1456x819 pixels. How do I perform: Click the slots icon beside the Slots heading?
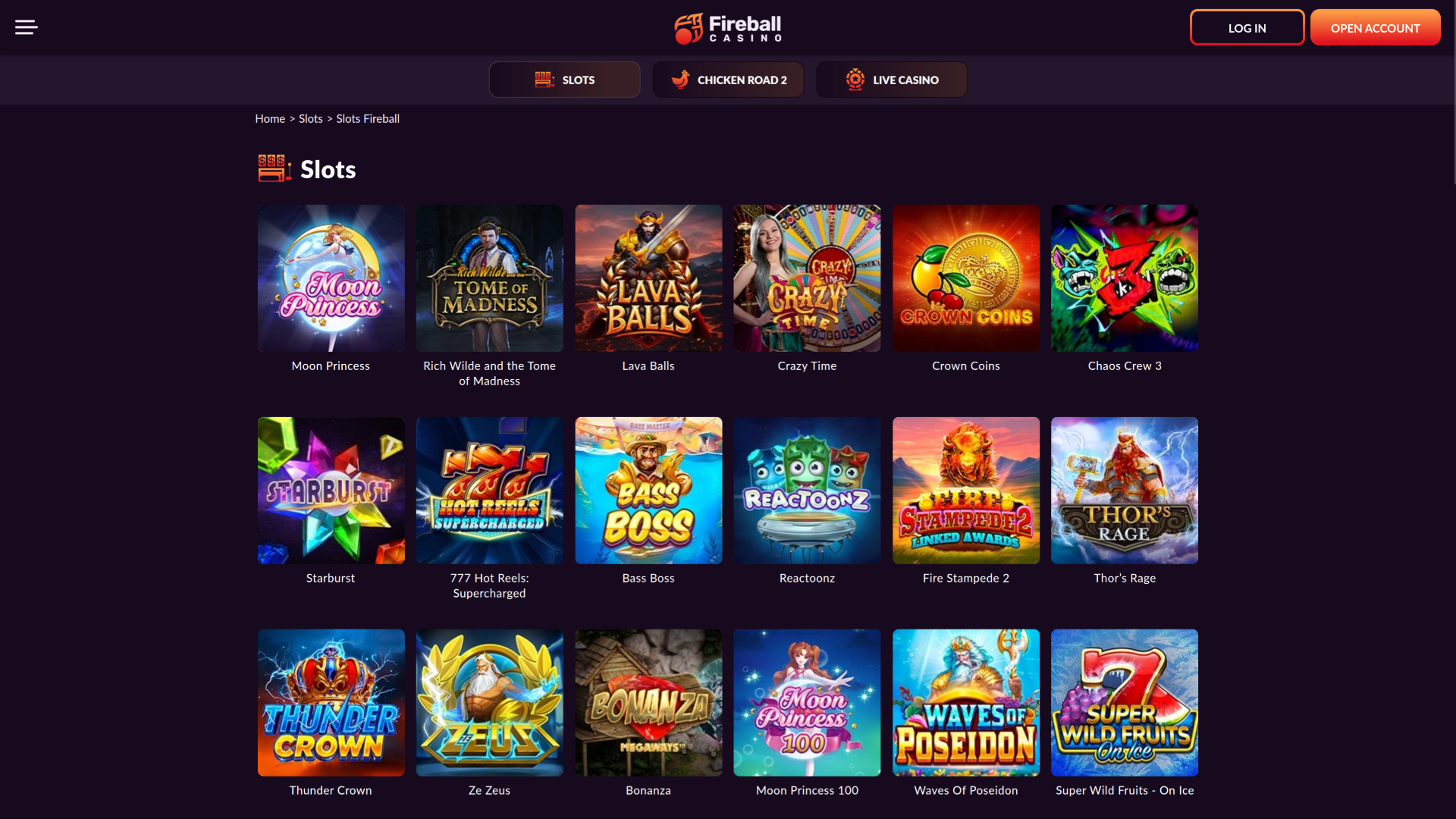pos(275,168)
